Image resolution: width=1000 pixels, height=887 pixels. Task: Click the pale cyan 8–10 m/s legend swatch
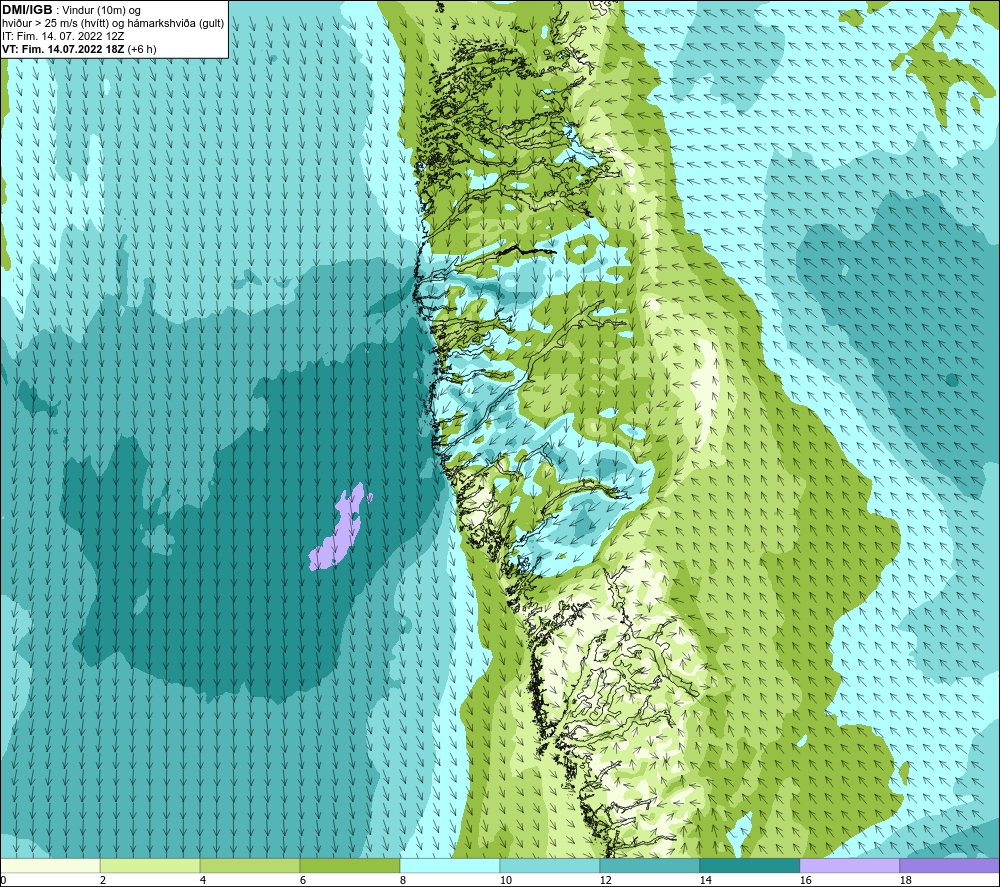450,865
